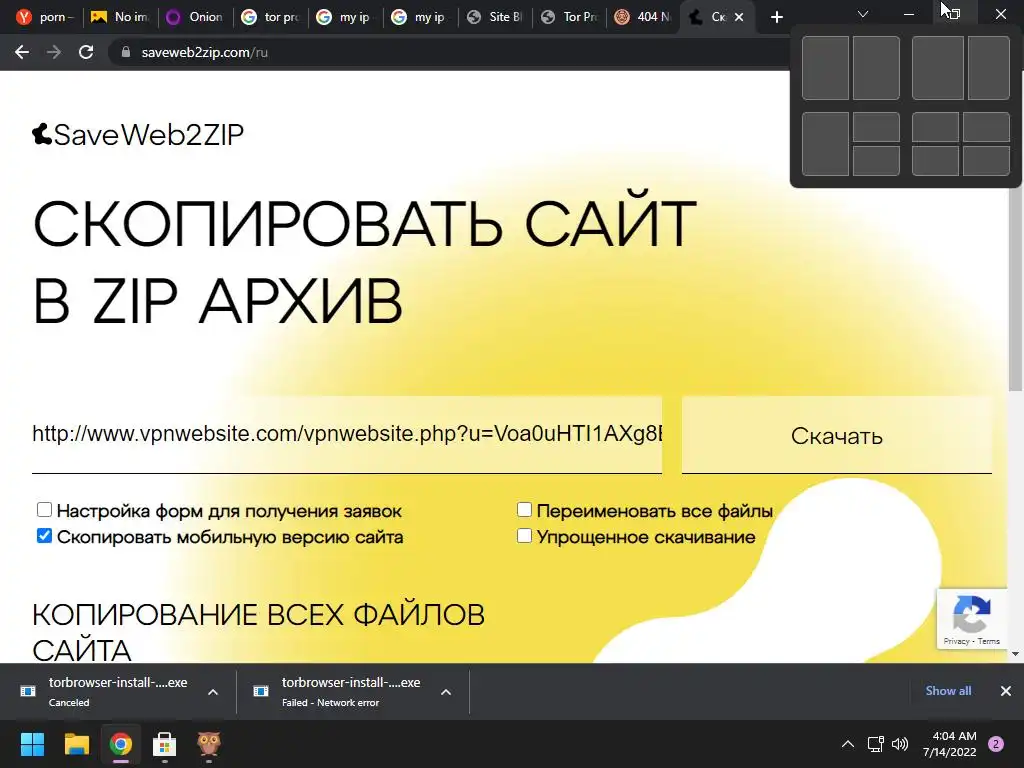Image resolution: width=1024 pixels, height=768 pixels.
Task: Click the volume speaker icon
Action: point(900,744)
